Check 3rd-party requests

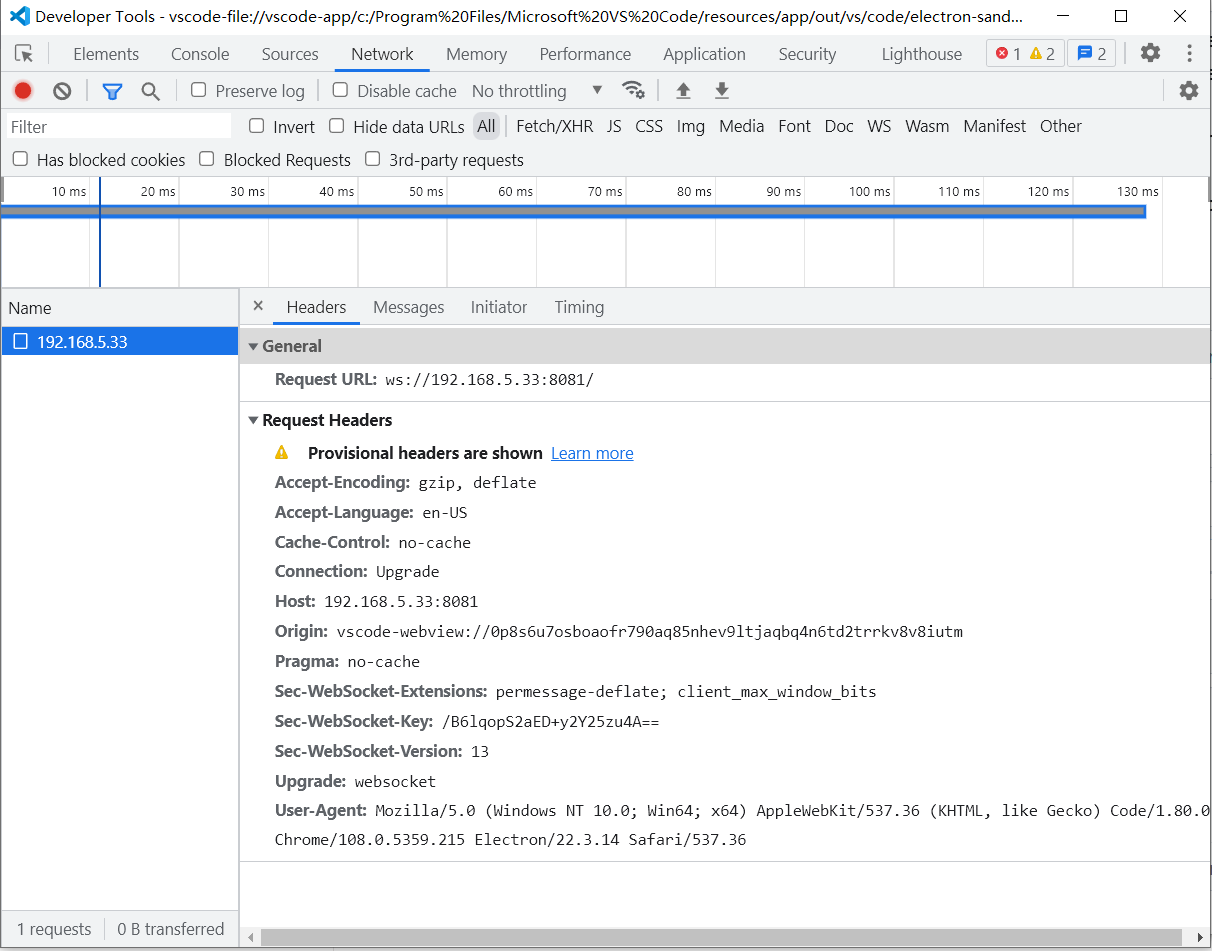pyautogui.click(x=373, y=159)
